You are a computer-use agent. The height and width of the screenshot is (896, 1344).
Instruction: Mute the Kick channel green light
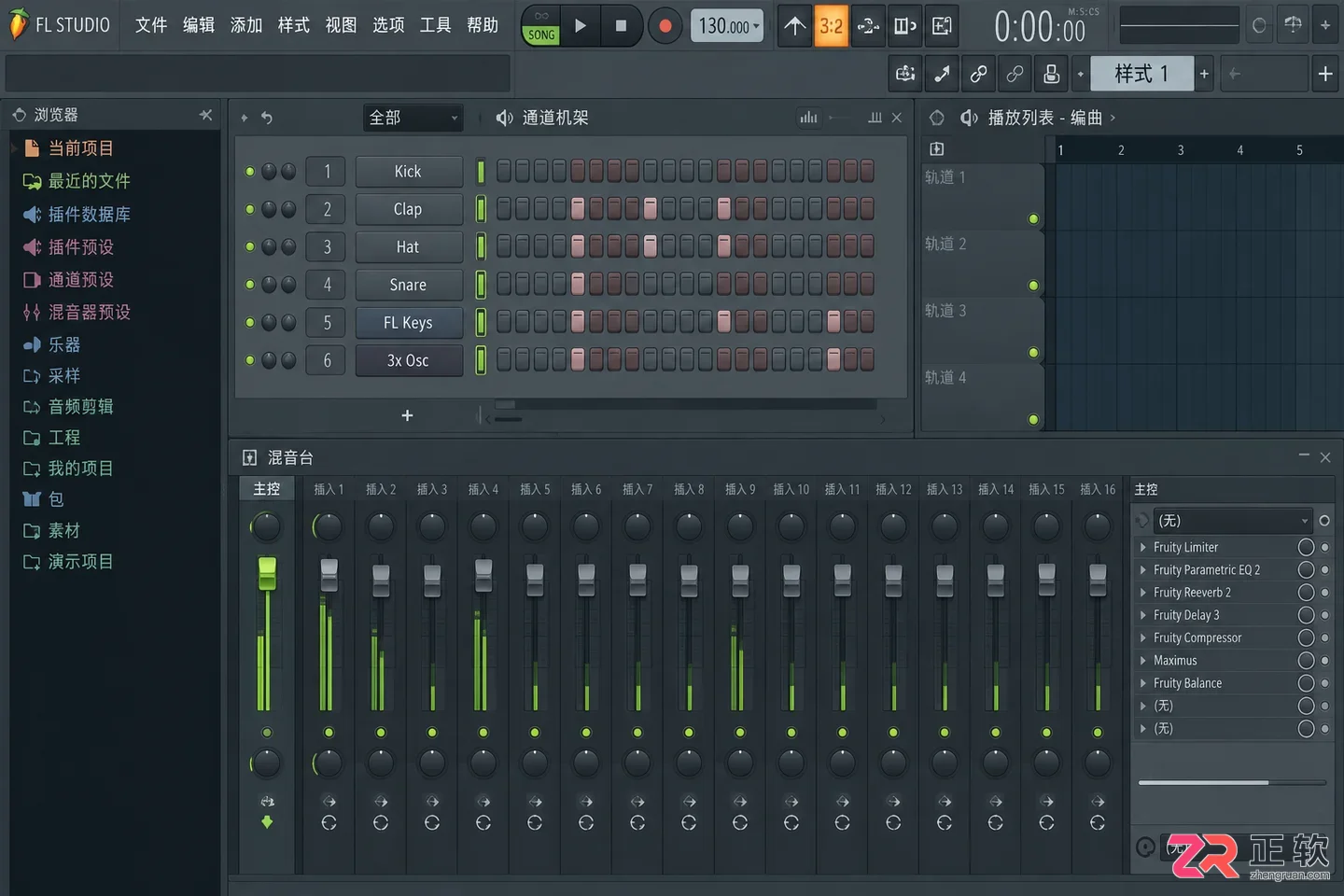pyautogui.click(x=250, y=172)
